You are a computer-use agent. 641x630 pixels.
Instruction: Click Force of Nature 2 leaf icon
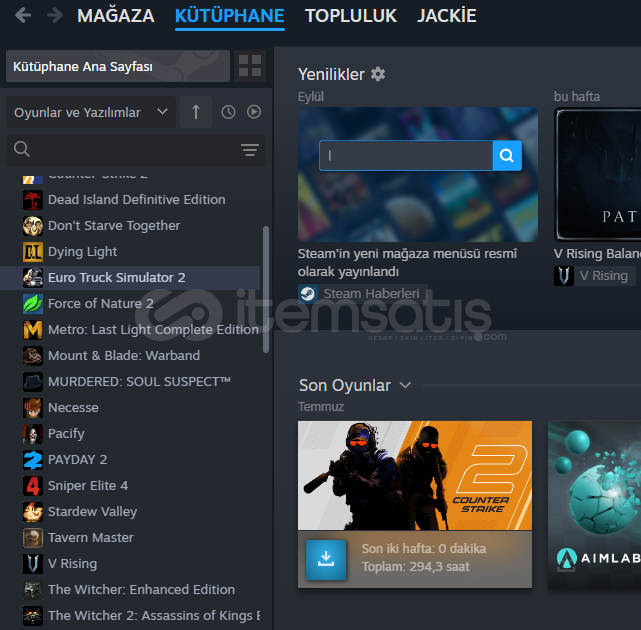[x=33, y=304]
